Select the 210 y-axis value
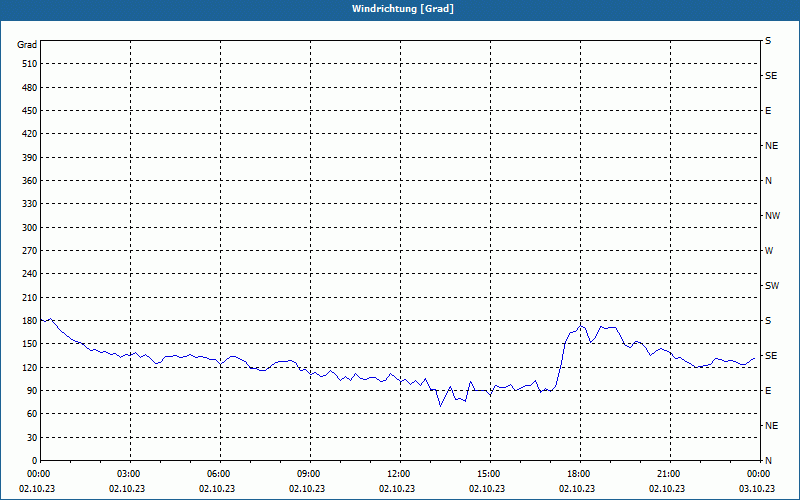The height and width of the screenshot is (500, 800). pyautogui.click(x=30, y=297)
